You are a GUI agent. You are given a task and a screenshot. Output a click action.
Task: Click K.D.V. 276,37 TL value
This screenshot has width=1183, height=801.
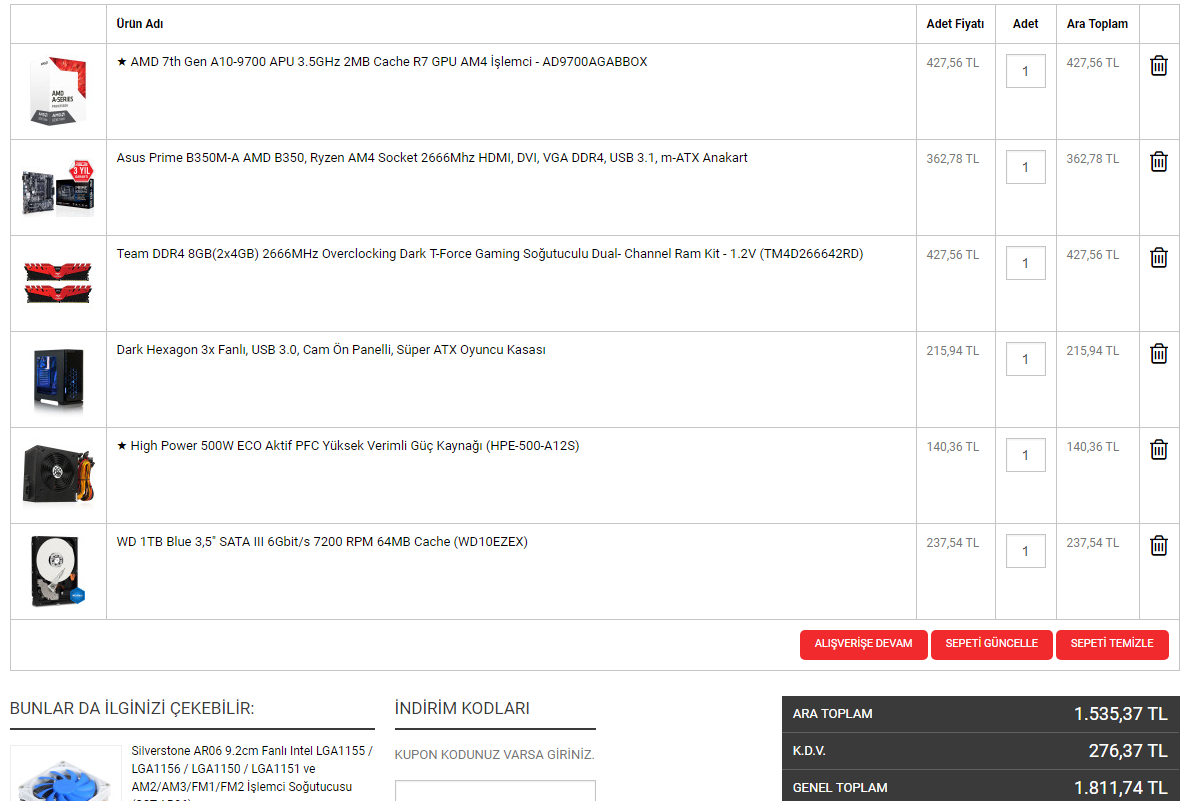[x=1128, y=750]
